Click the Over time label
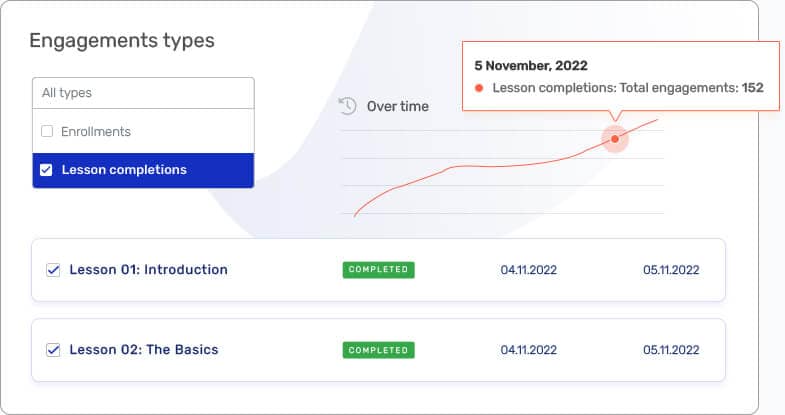The height and width of the screenshot is (415, 785). (397, 106)
